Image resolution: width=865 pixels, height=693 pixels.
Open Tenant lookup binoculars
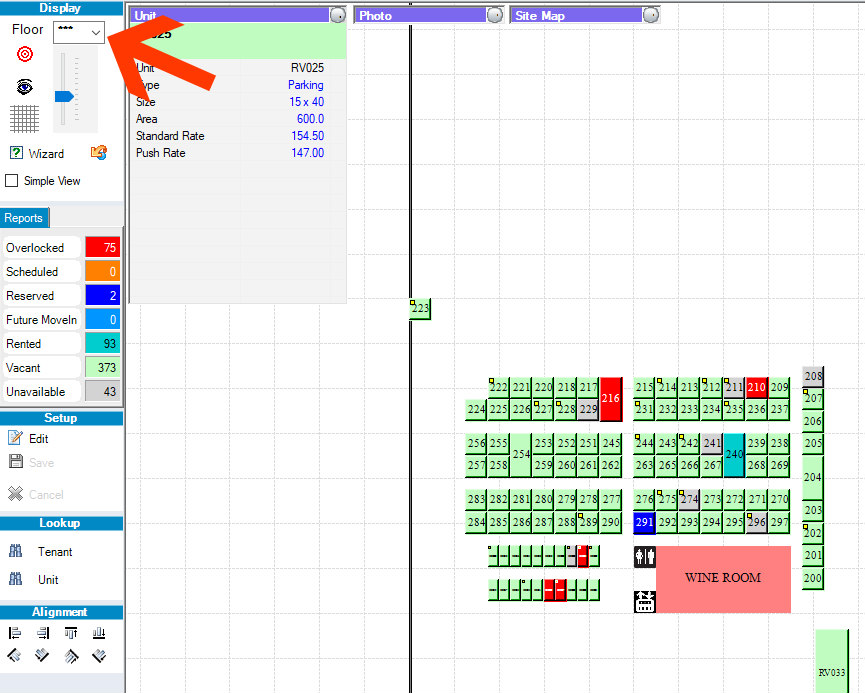16,551
